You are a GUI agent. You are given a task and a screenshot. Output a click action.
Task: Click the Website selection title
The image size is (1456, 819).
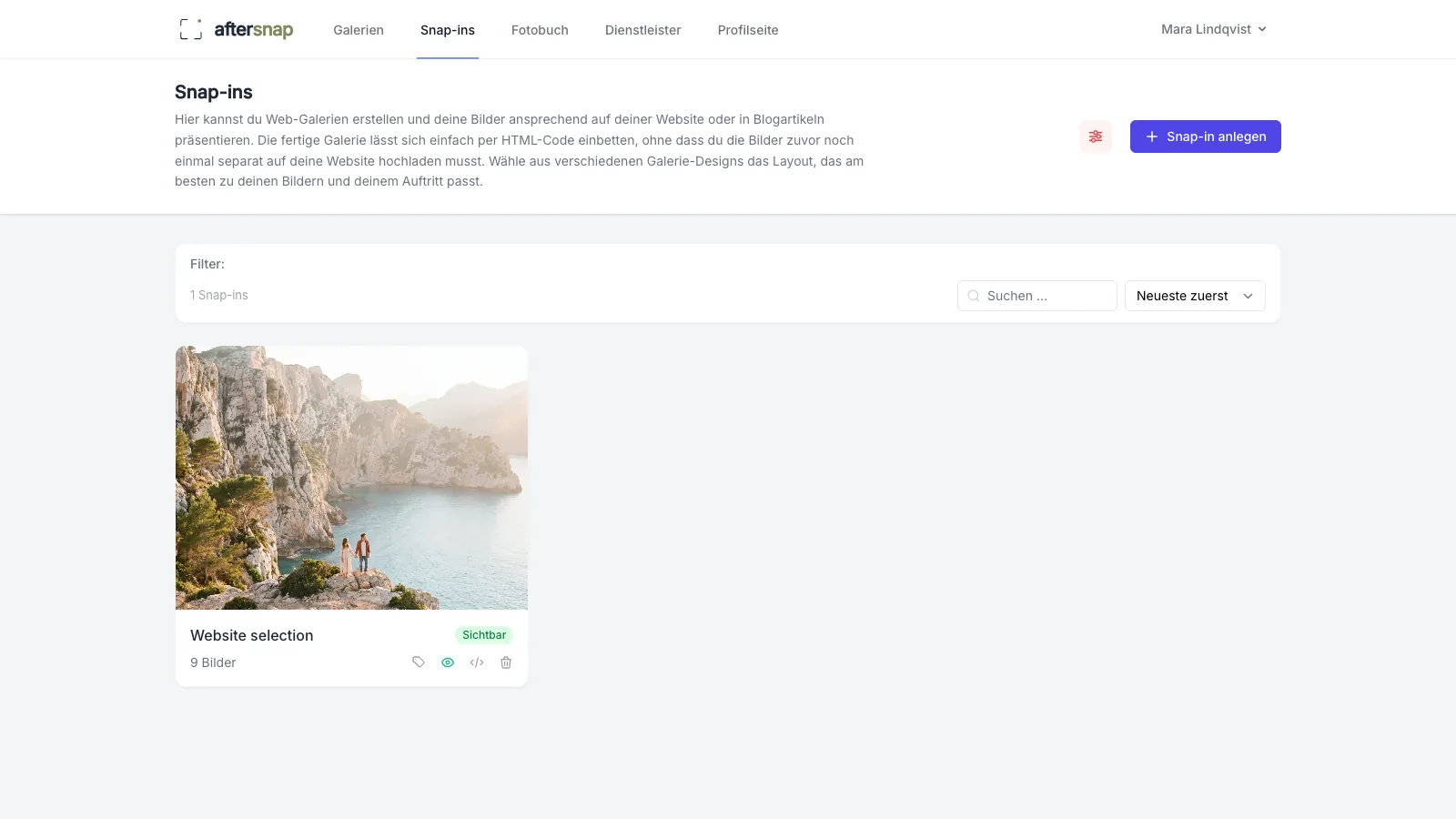point(252,635)
